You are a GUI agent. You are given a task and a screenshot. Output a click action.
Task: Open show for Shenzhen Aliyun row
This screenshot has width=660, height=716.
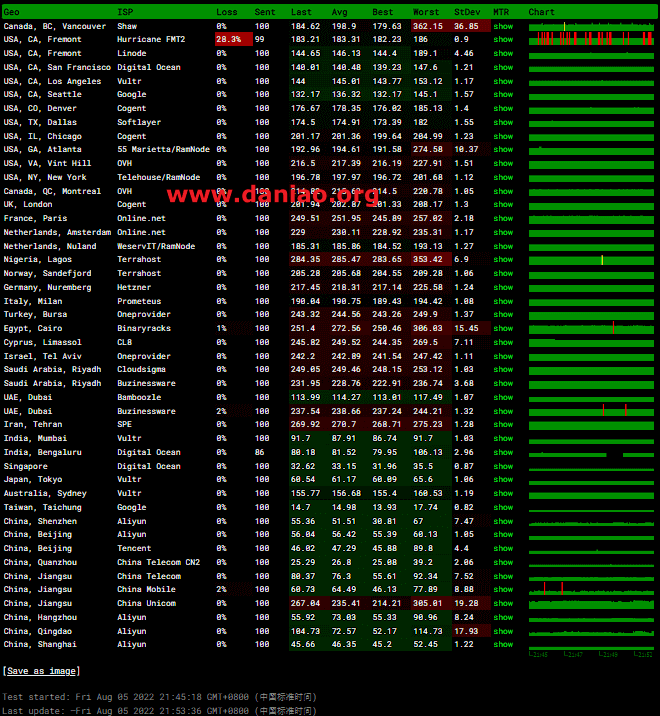(x=503, y=521)
